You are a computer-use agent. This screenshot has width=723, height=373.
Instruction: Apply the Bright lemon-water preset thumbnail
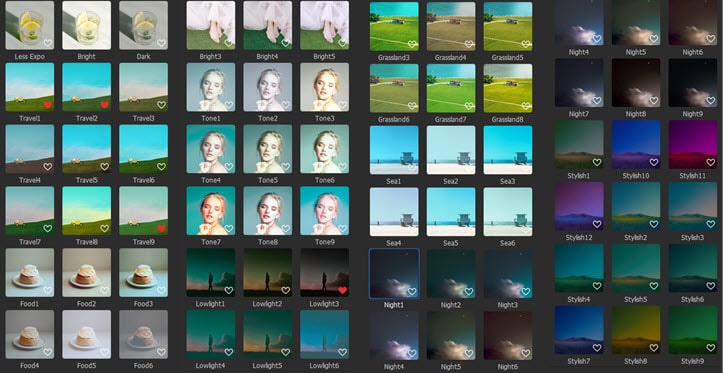[87, 25]
